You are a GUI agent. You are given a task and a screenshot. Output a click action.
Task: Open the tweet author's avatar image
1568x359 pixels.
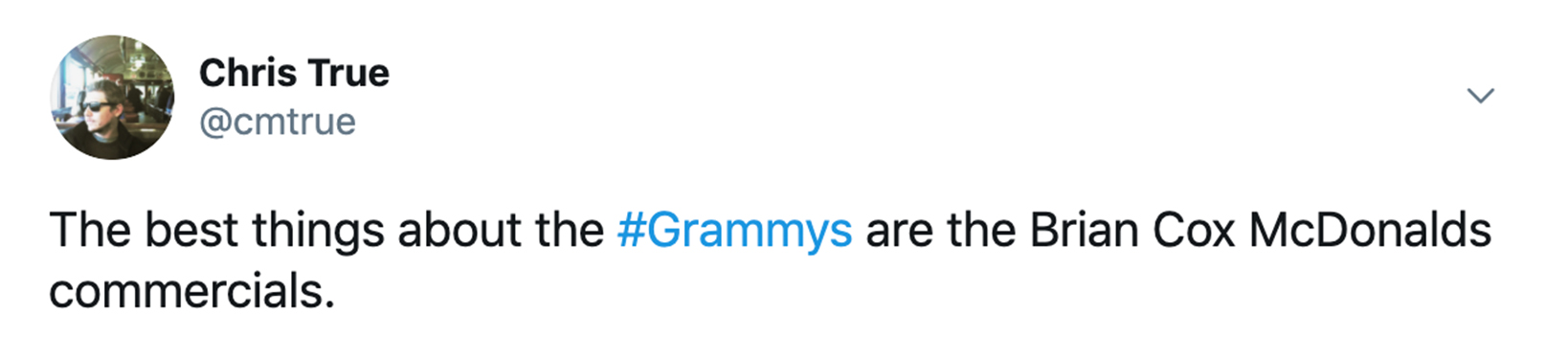click(x=112, y=98)
